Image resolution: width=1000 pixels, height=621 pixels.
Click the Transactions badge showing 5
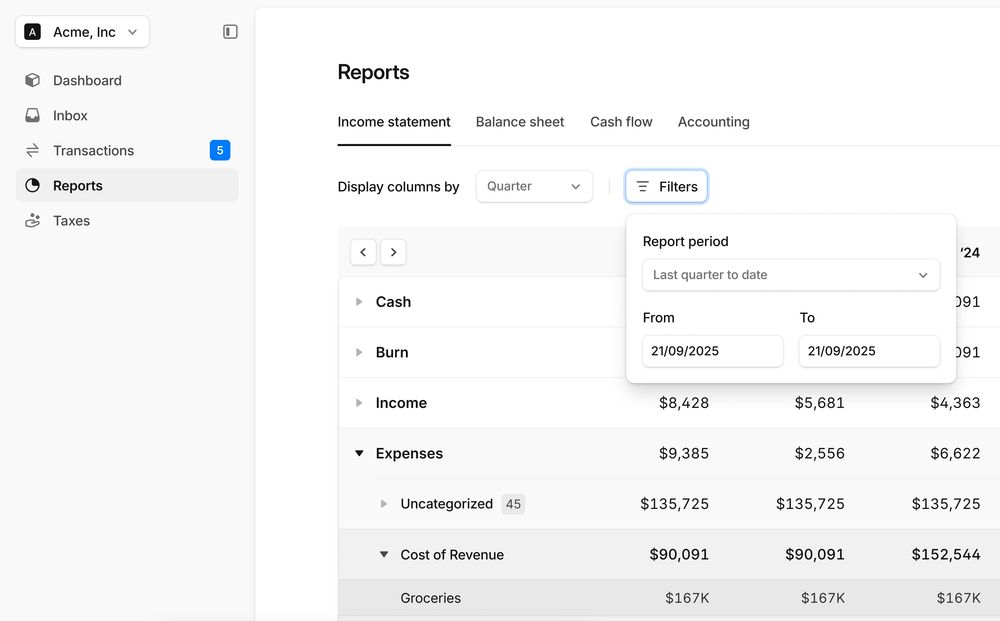[220, 150]
